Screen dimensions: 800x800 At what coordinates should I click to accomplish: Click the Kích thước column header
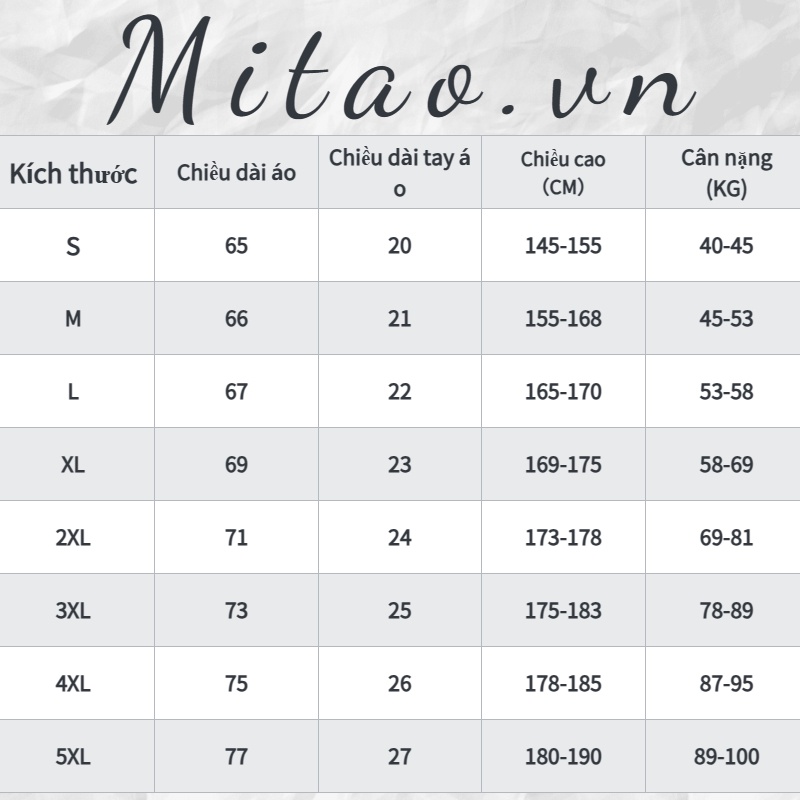tap(73, 173)
